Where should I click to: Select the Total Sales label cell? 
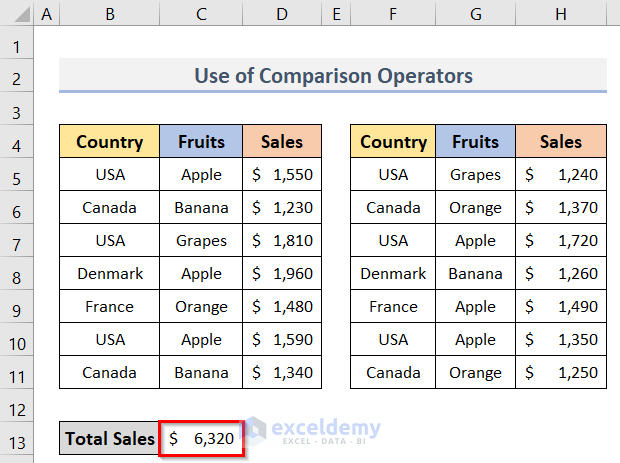[109, 438]
